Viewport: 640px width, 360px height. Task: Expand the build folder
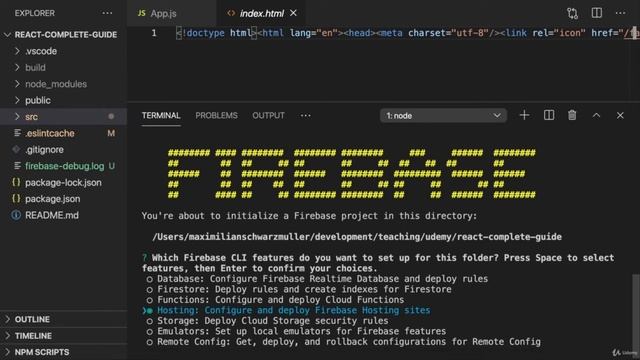point(17,67)
